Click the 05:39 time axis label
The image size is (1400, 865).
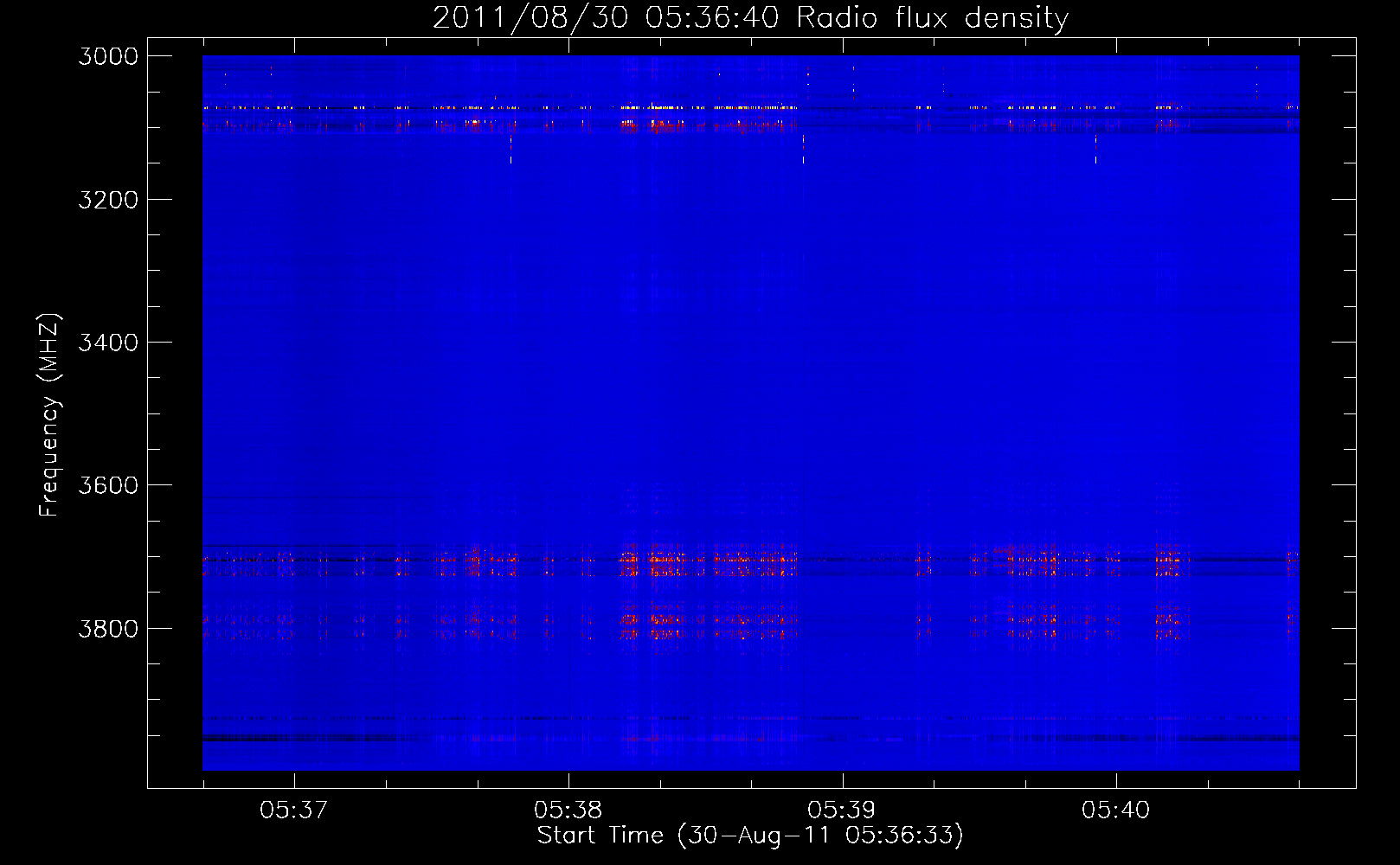point(842,810)
